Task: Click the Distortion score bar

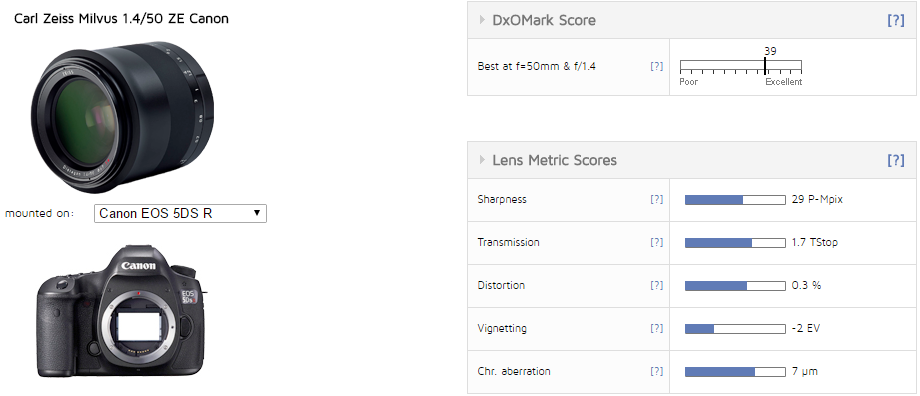Action: (735, 286)
